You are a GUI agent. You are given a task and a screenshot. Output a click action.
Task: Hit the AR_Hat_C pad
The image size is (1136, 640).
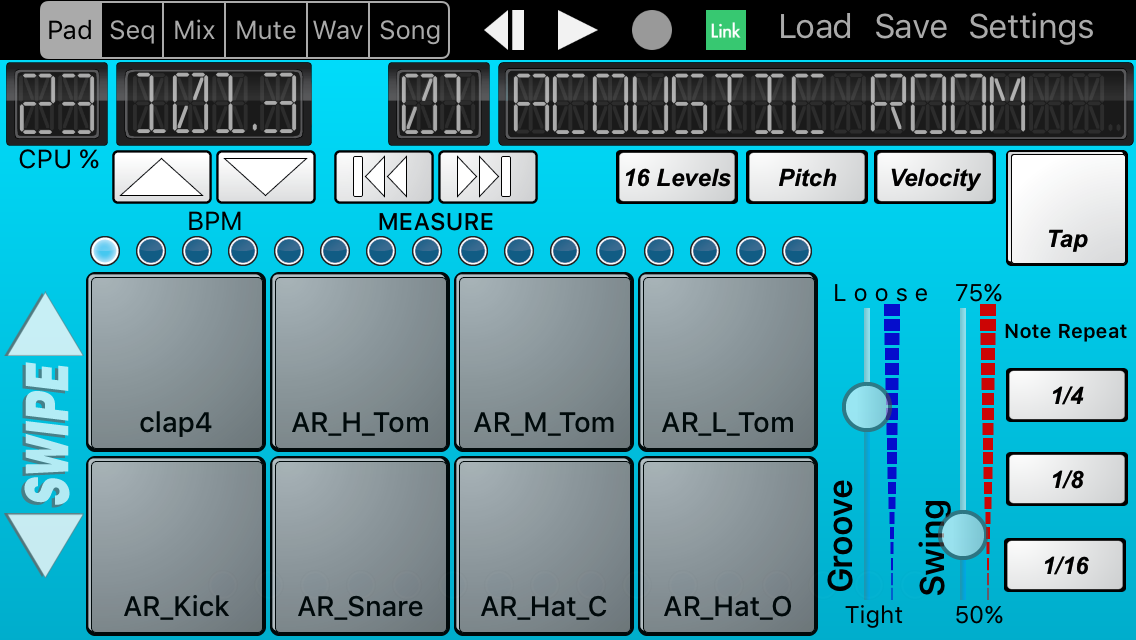tap(544, 546)
